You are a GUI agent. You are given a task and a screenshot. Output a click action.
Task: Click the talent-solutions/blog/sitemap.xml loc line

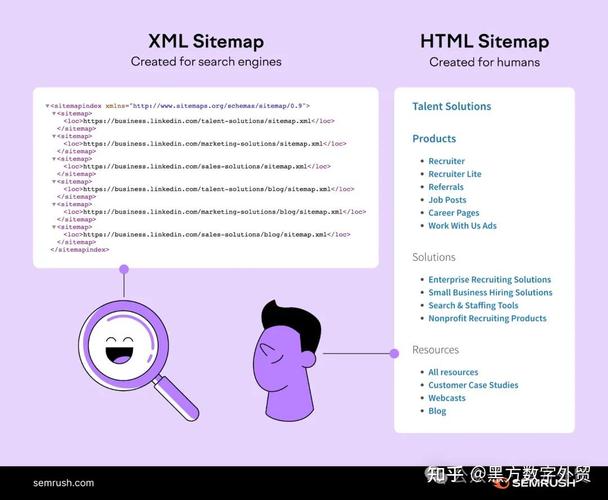click(x=209, y=189)
